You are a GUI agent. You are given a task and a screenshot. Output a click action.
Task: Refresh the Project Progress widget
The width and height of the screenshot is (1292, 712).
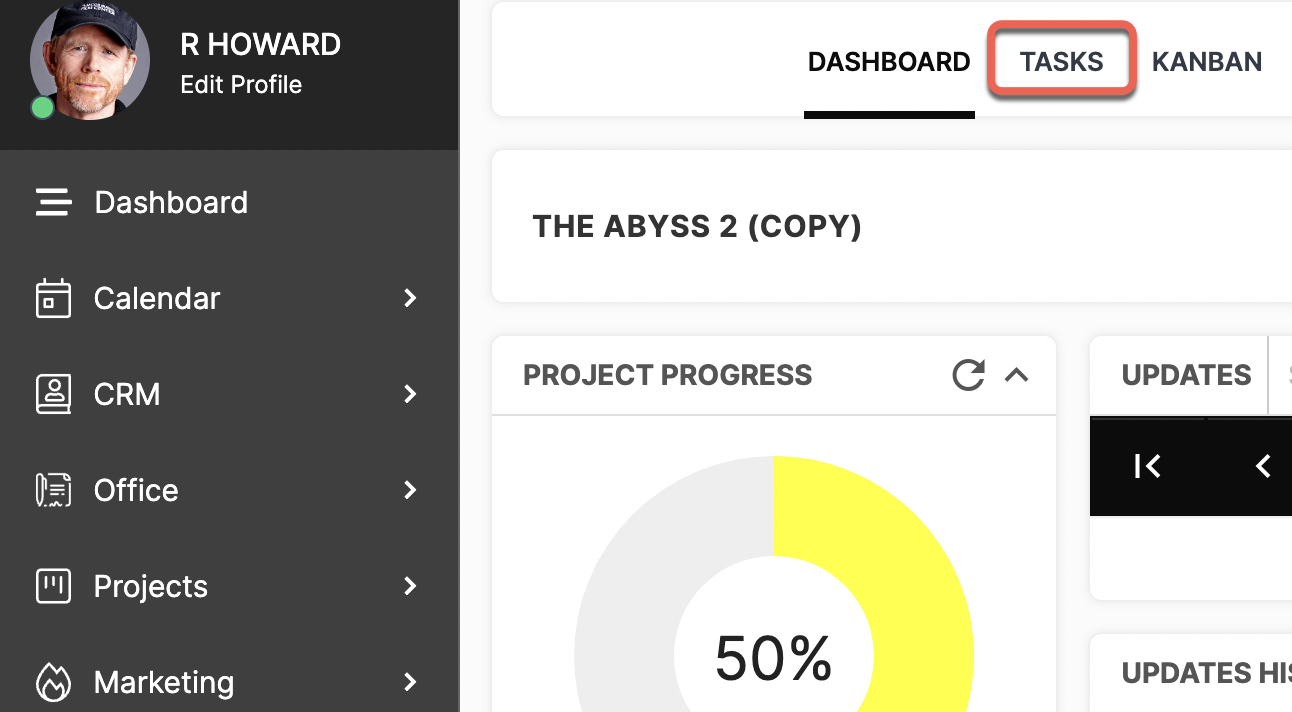pyautogui.click(x=968, y=375)
